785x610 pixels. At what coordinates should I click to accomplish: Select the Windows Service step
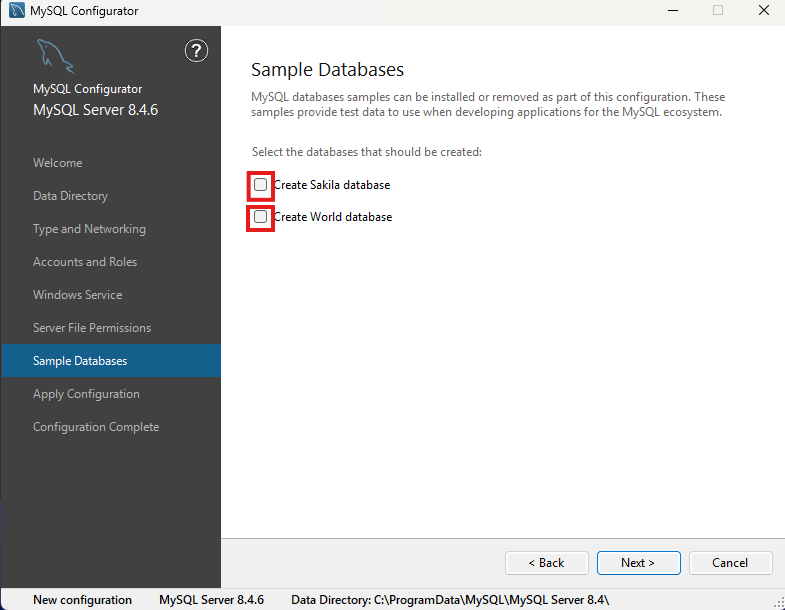78,295
